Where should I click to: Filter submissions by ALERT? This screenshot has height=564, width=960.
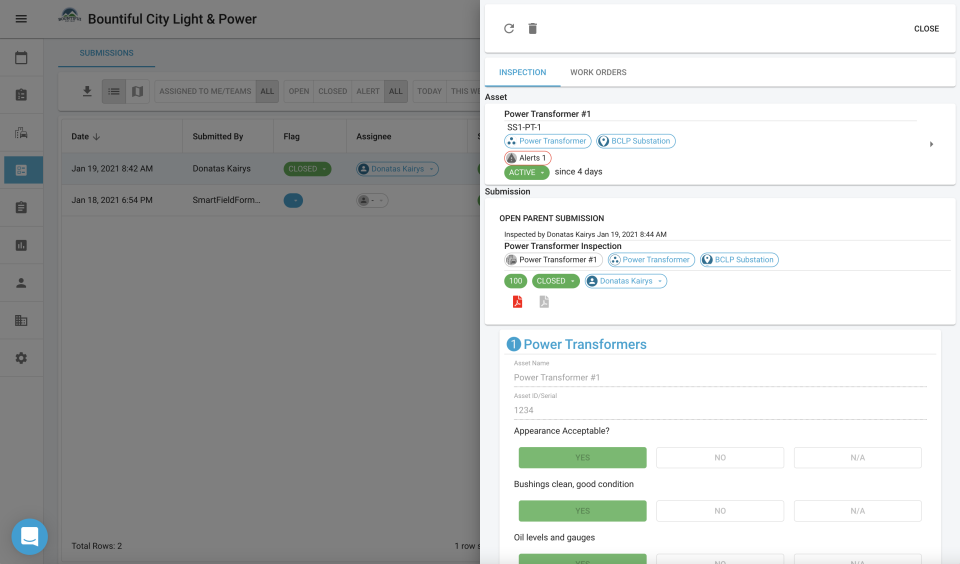click(368, 91)
